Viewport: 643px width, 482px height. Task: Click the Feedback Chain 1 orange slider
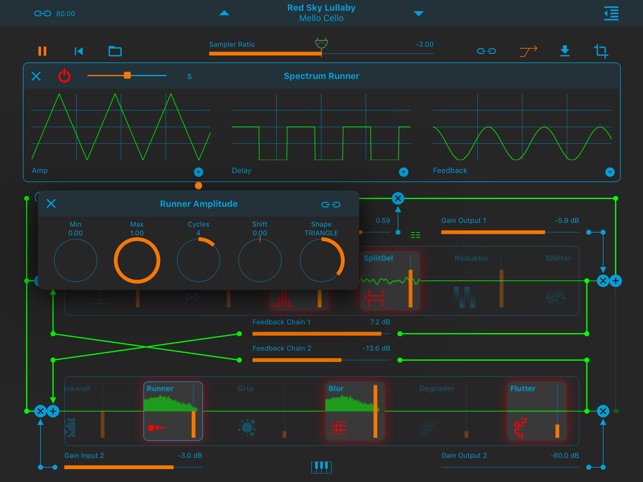321,334
